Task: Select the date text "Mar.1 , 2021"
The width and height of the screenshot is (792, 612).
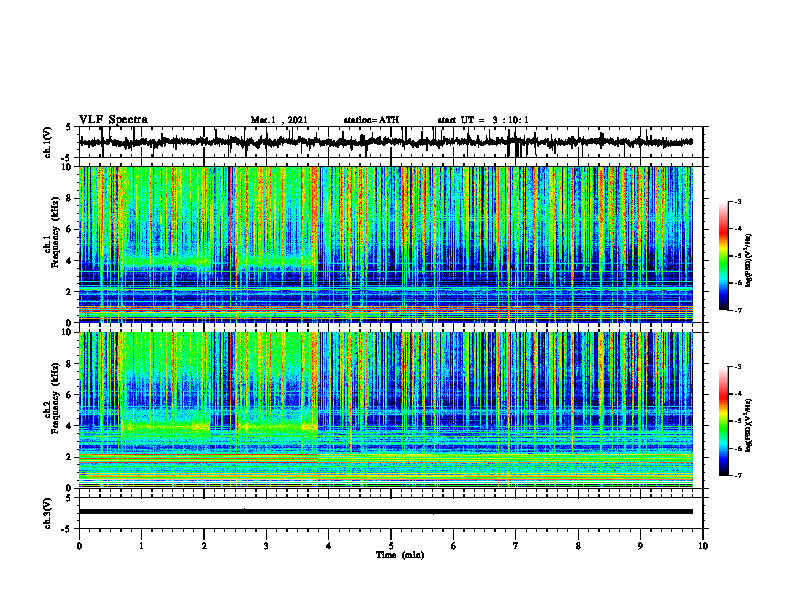Action: 279,120
